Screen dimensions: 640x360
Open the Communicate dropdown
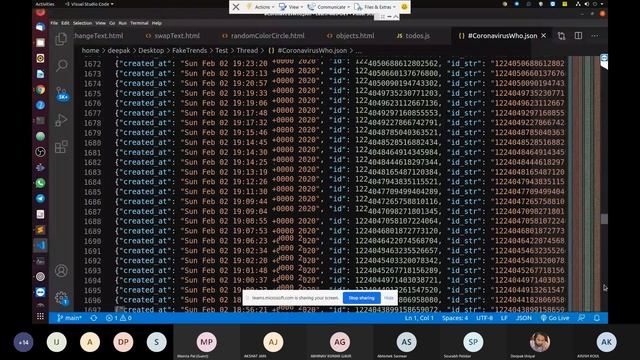point(328,7)
